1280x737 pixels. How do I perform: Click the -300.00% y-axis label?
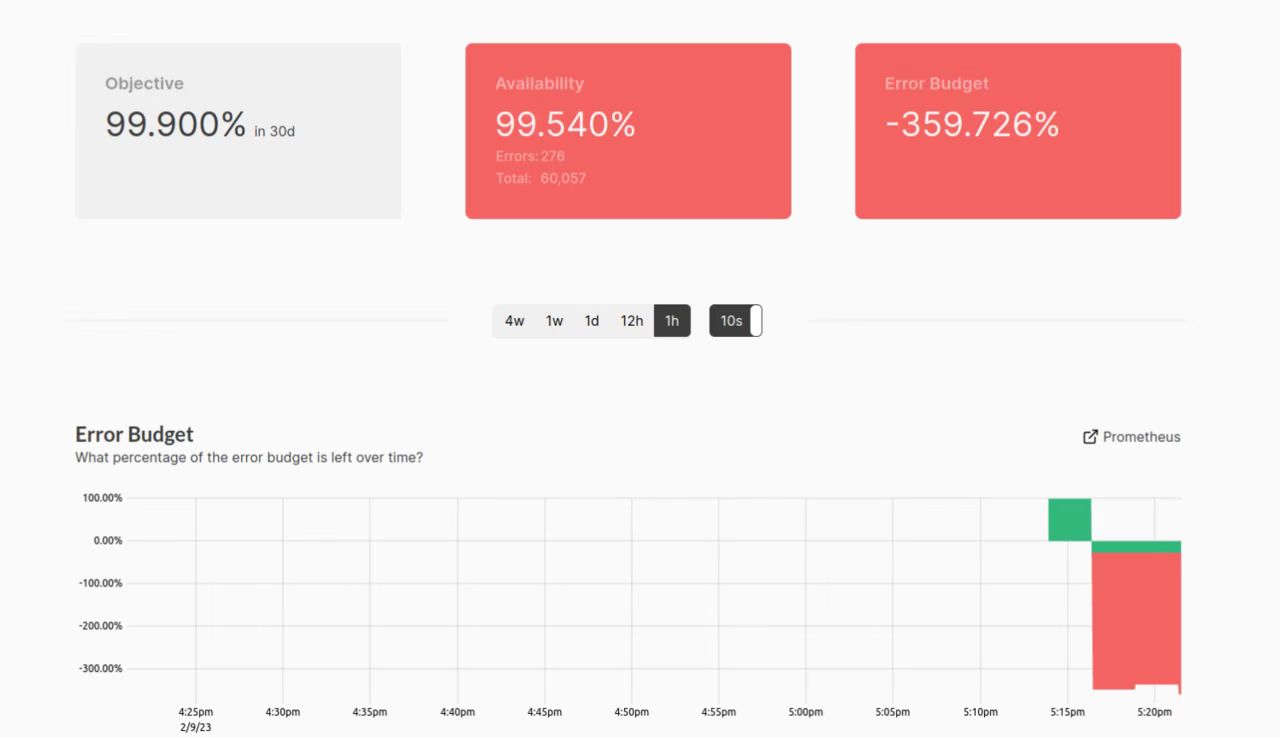click(101, 668)
